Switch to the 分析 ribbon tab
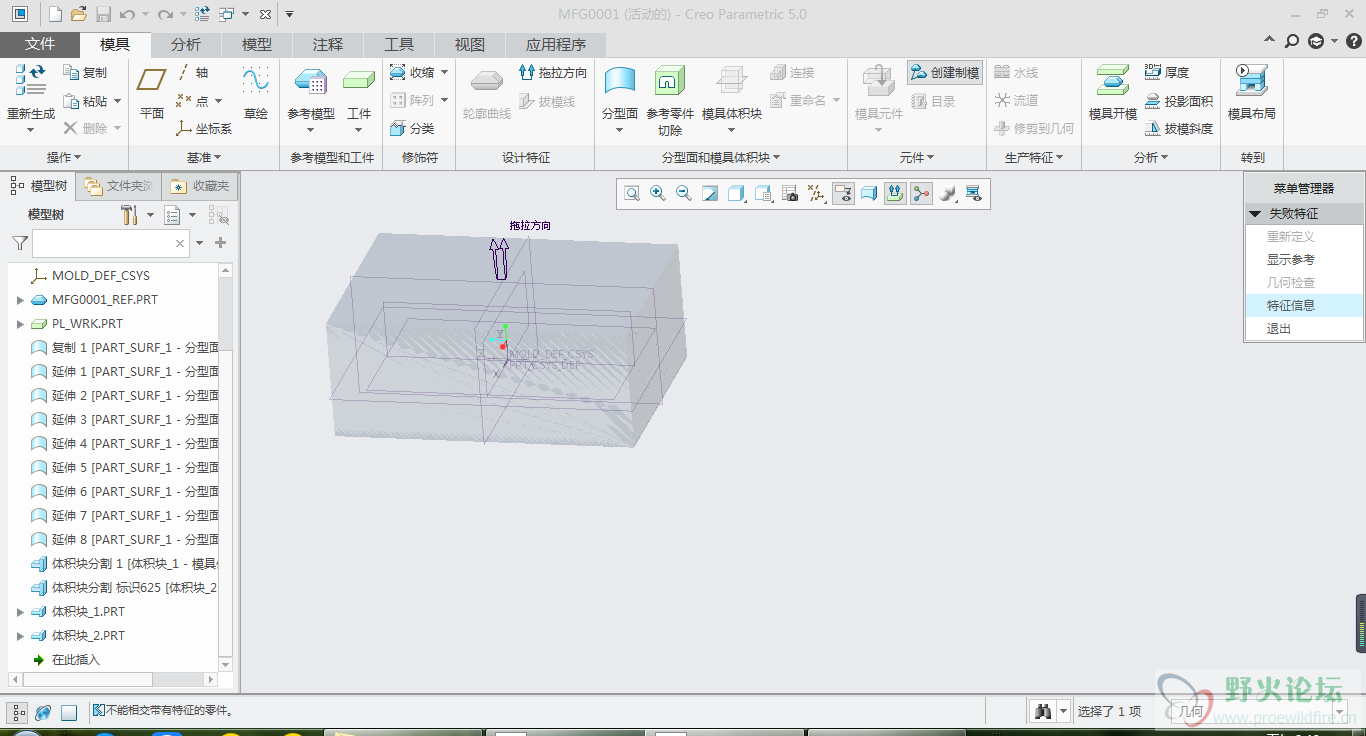Screen dimensions: 1366x736 pos(186,44)
